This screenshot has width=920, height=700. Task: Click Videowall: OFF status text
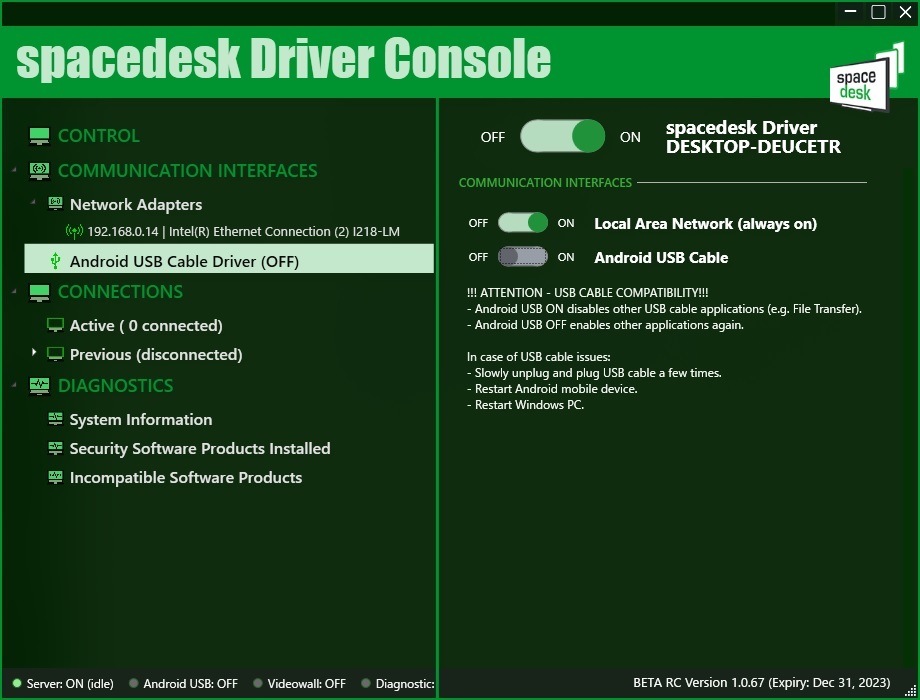[306, 684]
